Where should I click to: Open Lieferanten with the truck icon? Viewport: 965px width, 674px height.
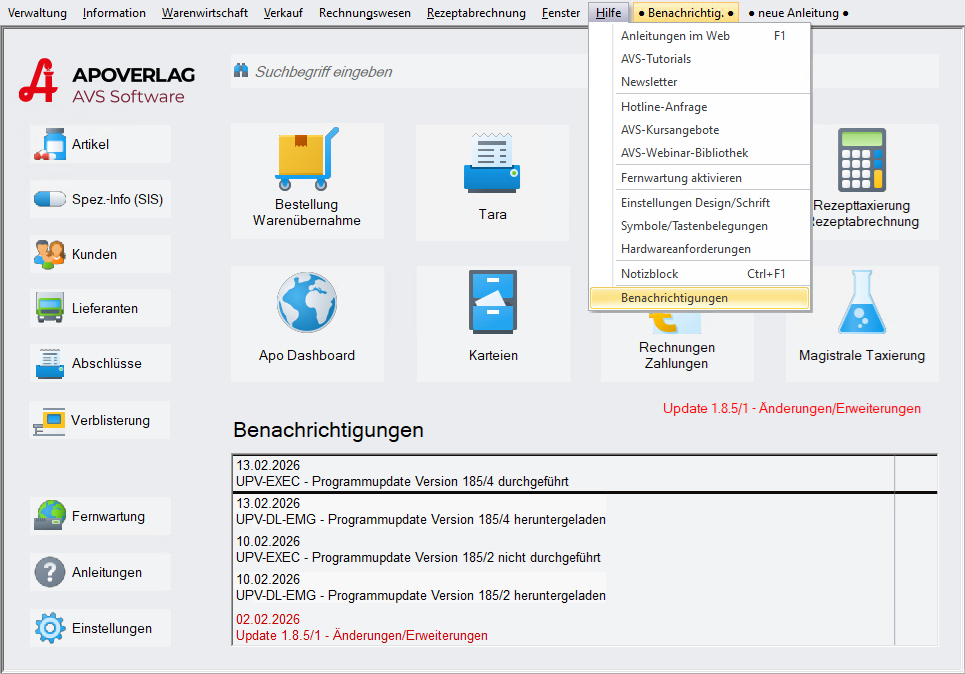click(x=100, y=308)
